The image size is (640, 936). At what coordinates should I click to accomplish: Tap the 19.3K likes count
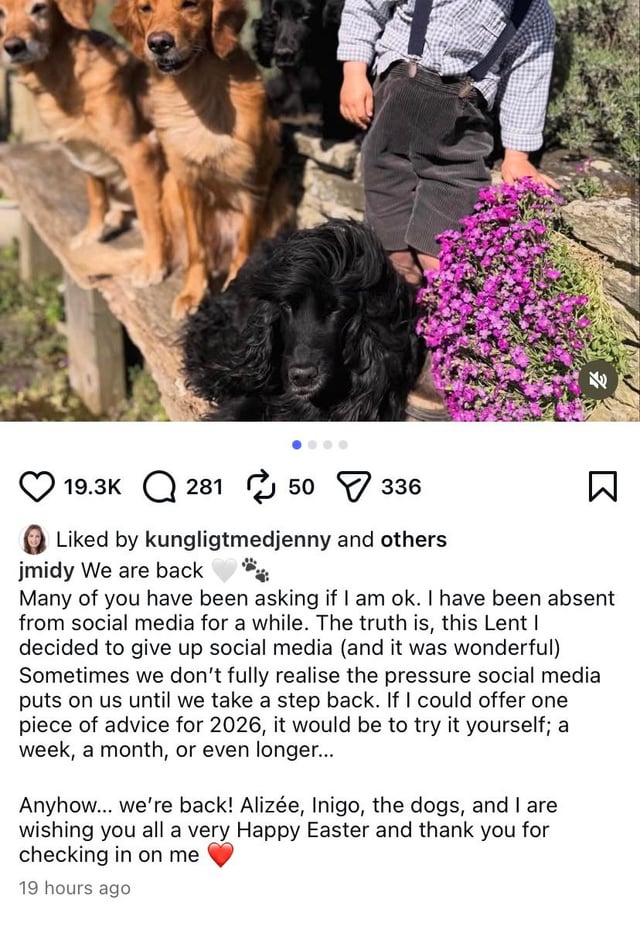92,487
